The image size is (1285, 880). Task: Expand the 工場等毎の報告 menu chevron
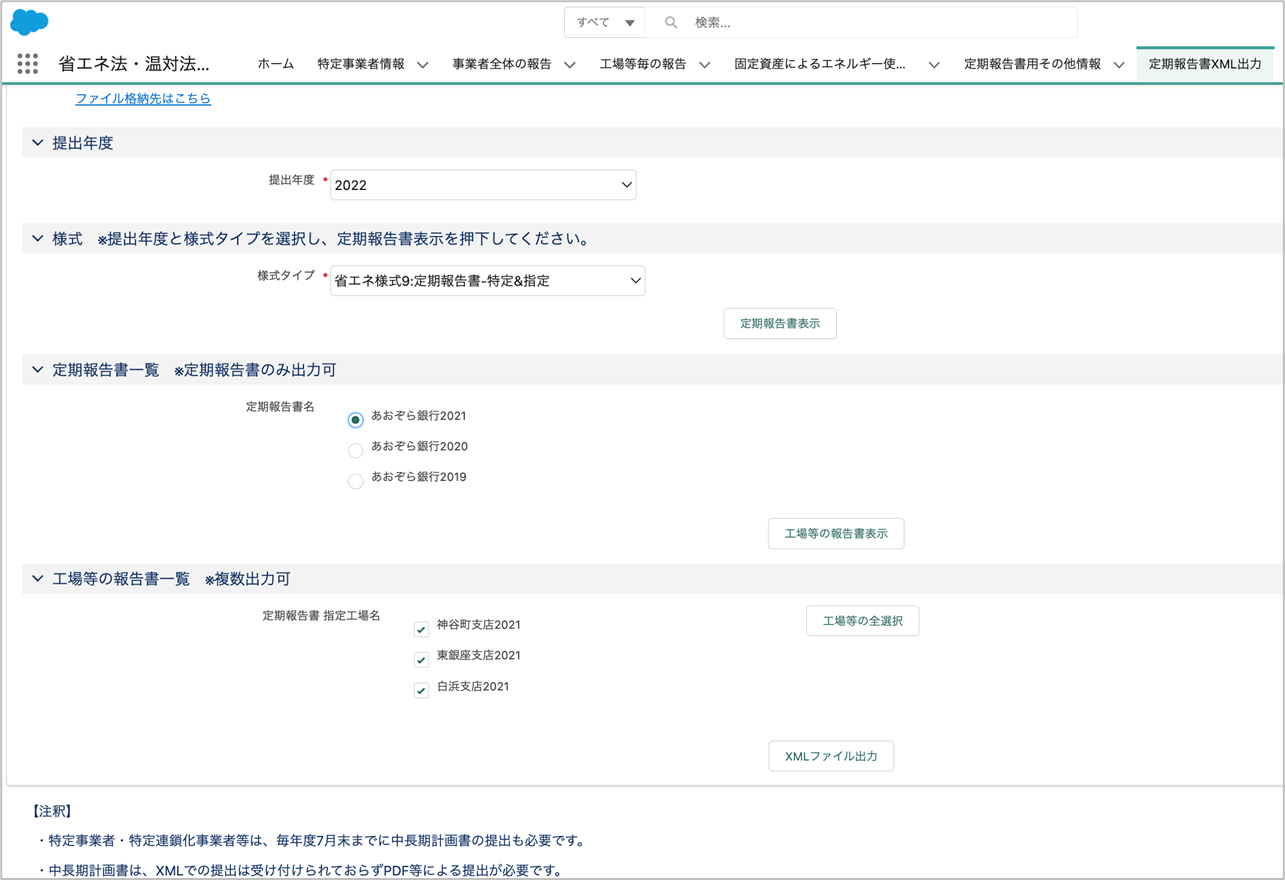click(705, 65)
